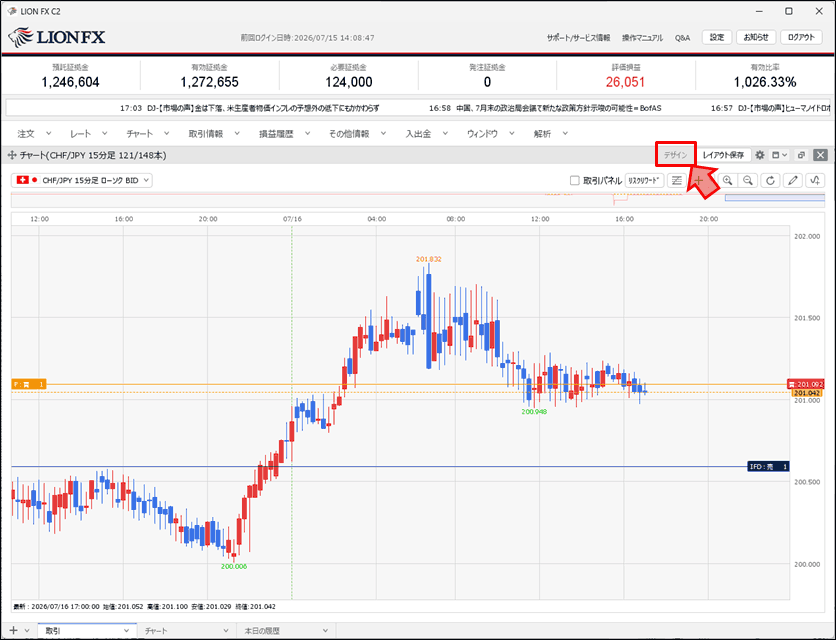Click the move handle beside chart title

pos(12,155)
